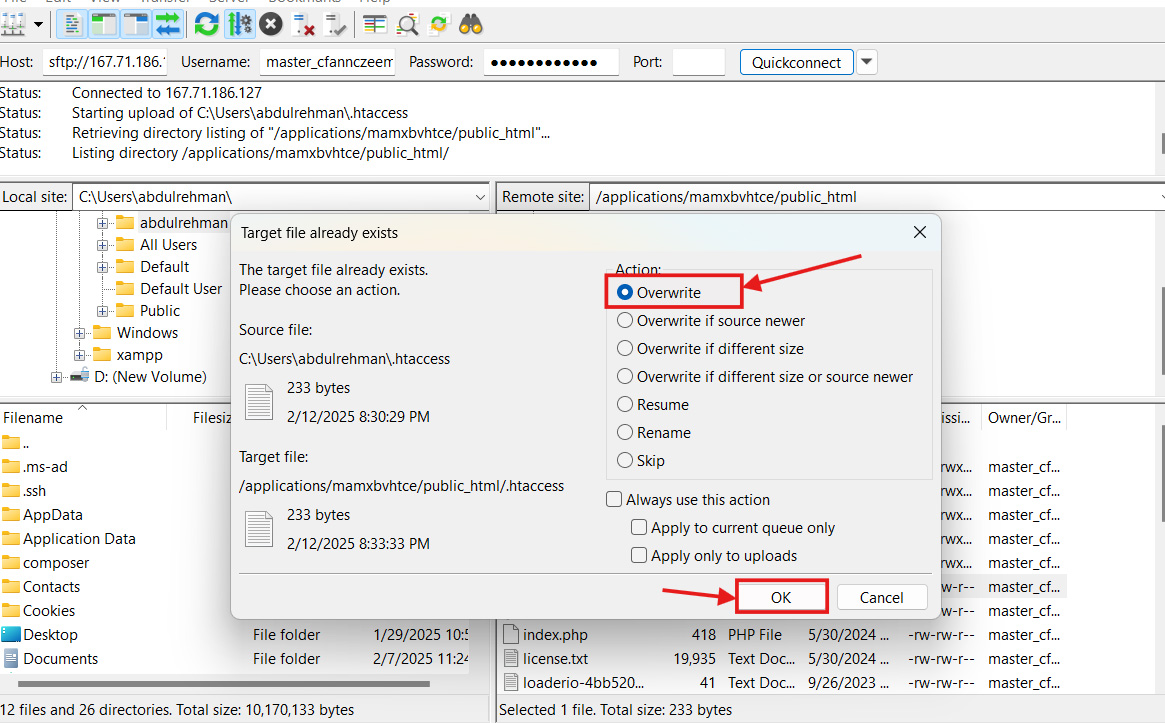Screen dimensions: 1165x723
Task: Expand the Windows folder in local tree
Action: point(80,333)
